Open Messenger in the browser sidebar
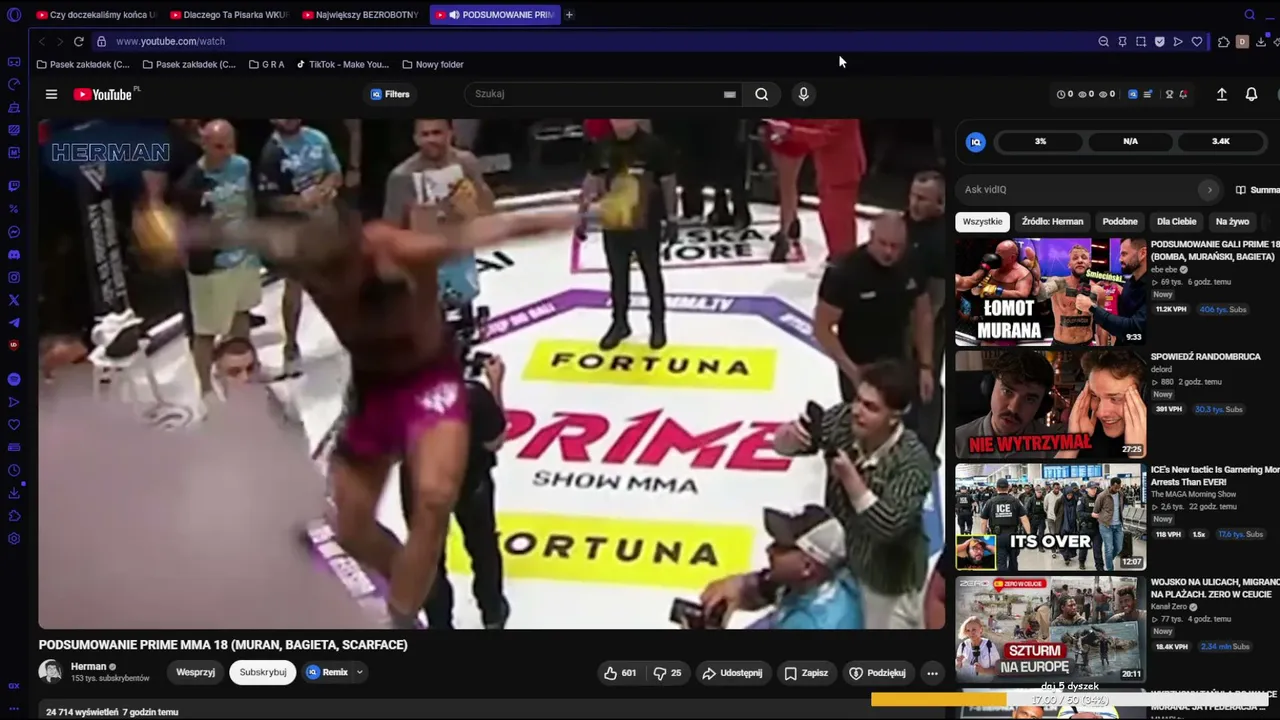This screenshot has width=1280, height=720. [14, 232]
